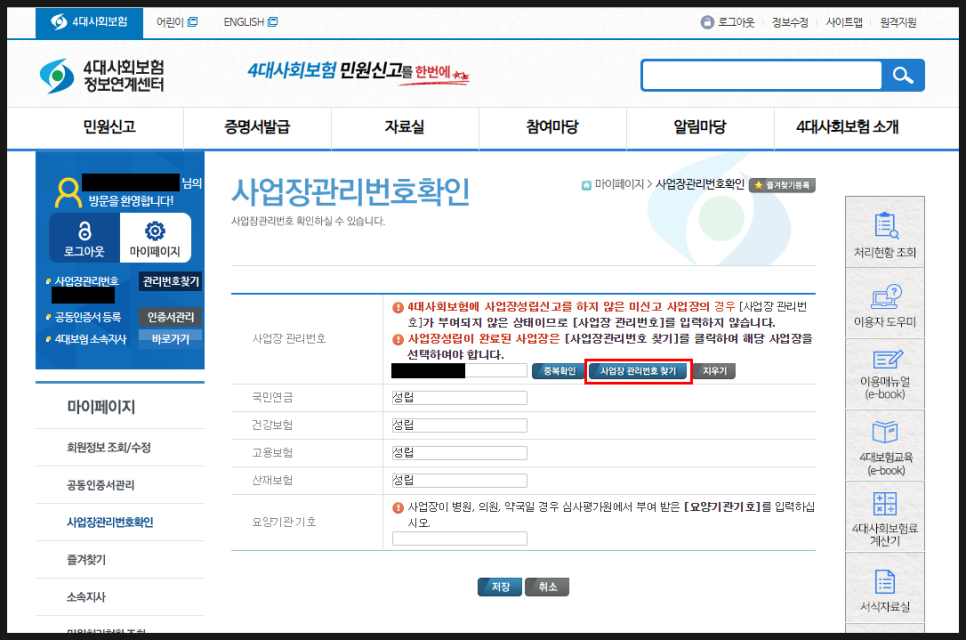Click the 취소 button
This screenshot has width=966, height=640.
pos(547,587)
